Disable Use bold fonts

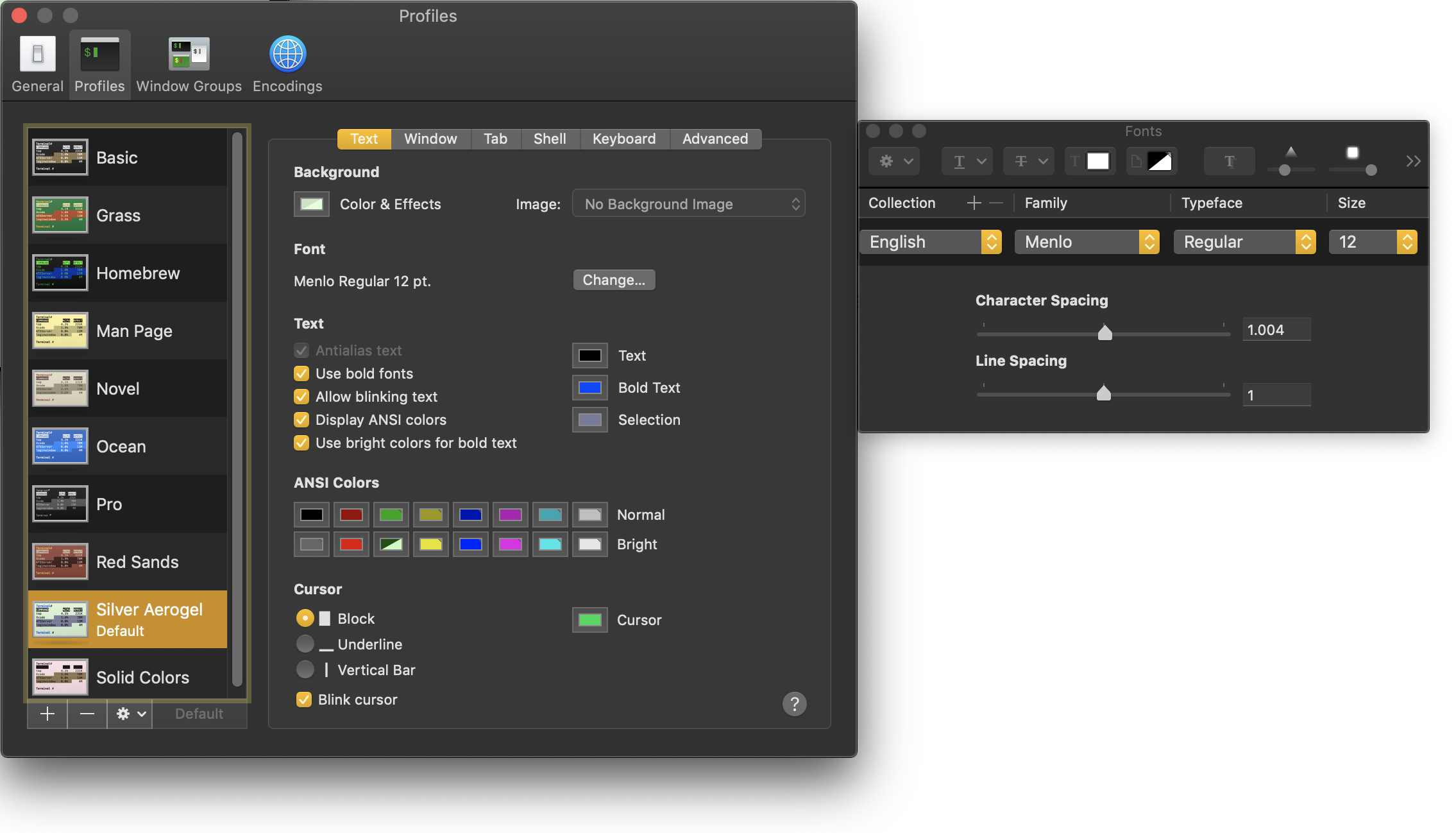click(301, 374)
